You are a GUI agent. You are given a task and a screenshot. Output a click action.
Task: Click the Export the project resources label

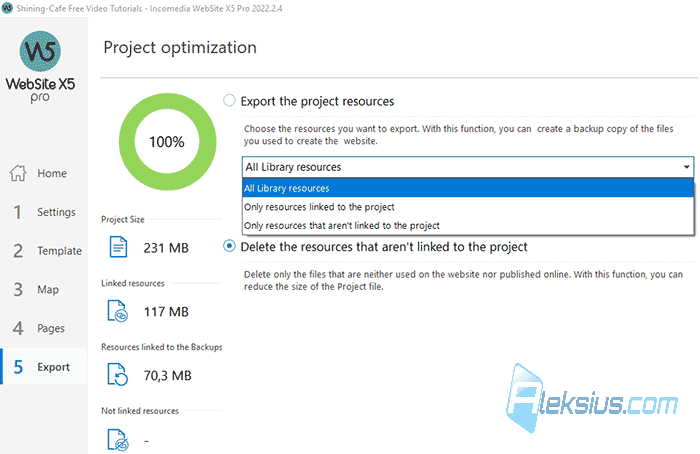tap(317, 101)
